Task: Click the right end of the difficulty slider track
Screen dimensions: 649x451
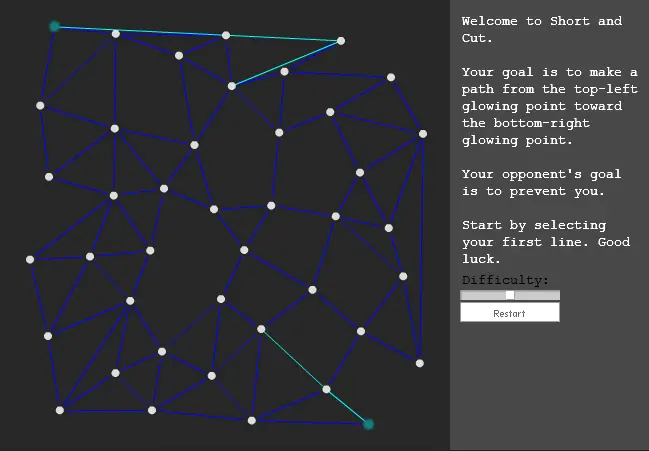Action: (x=557, y=295)
